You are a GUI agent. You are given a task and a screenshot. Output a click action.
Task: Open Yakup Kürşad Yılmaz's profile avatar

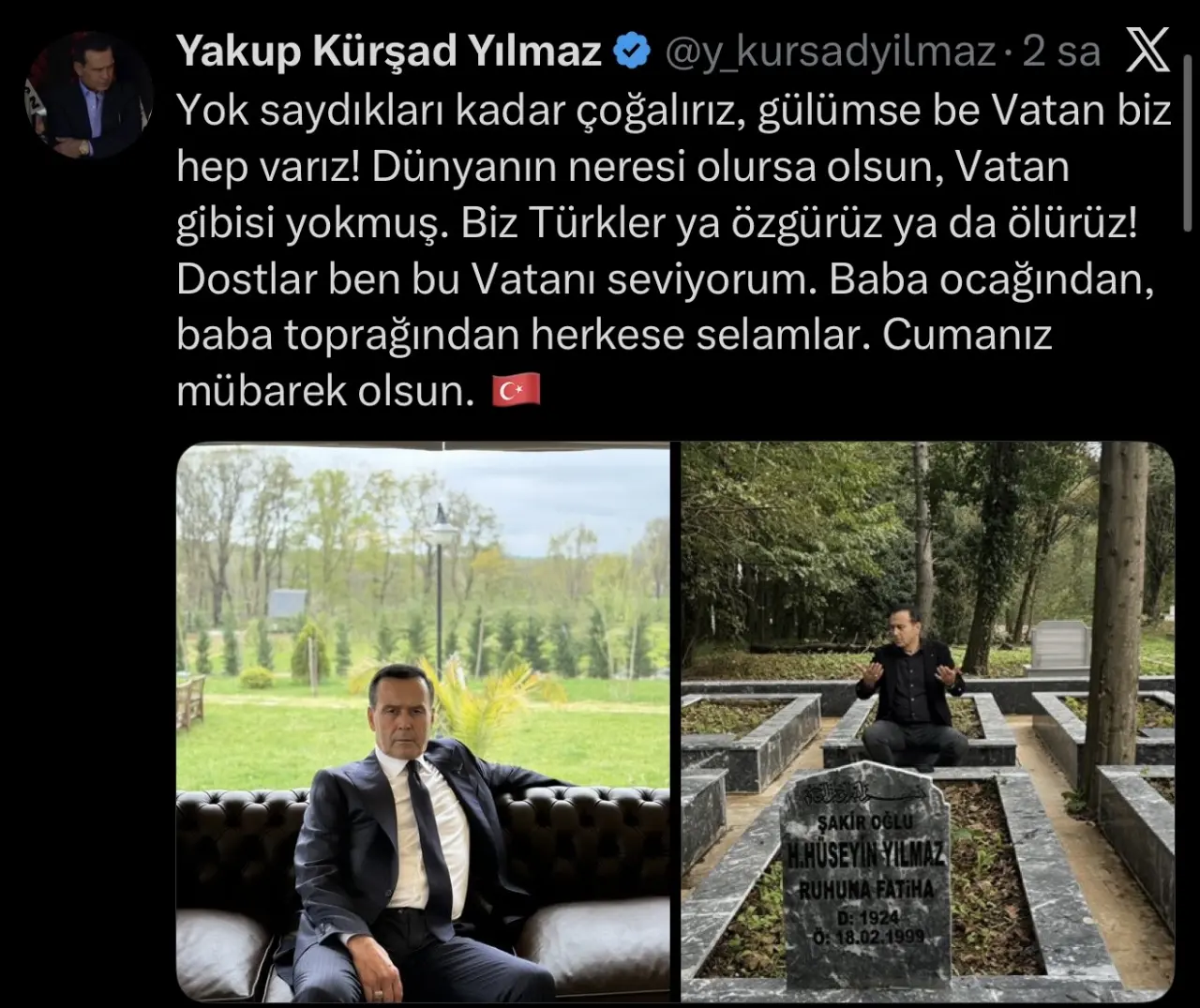tap(89, 95)
